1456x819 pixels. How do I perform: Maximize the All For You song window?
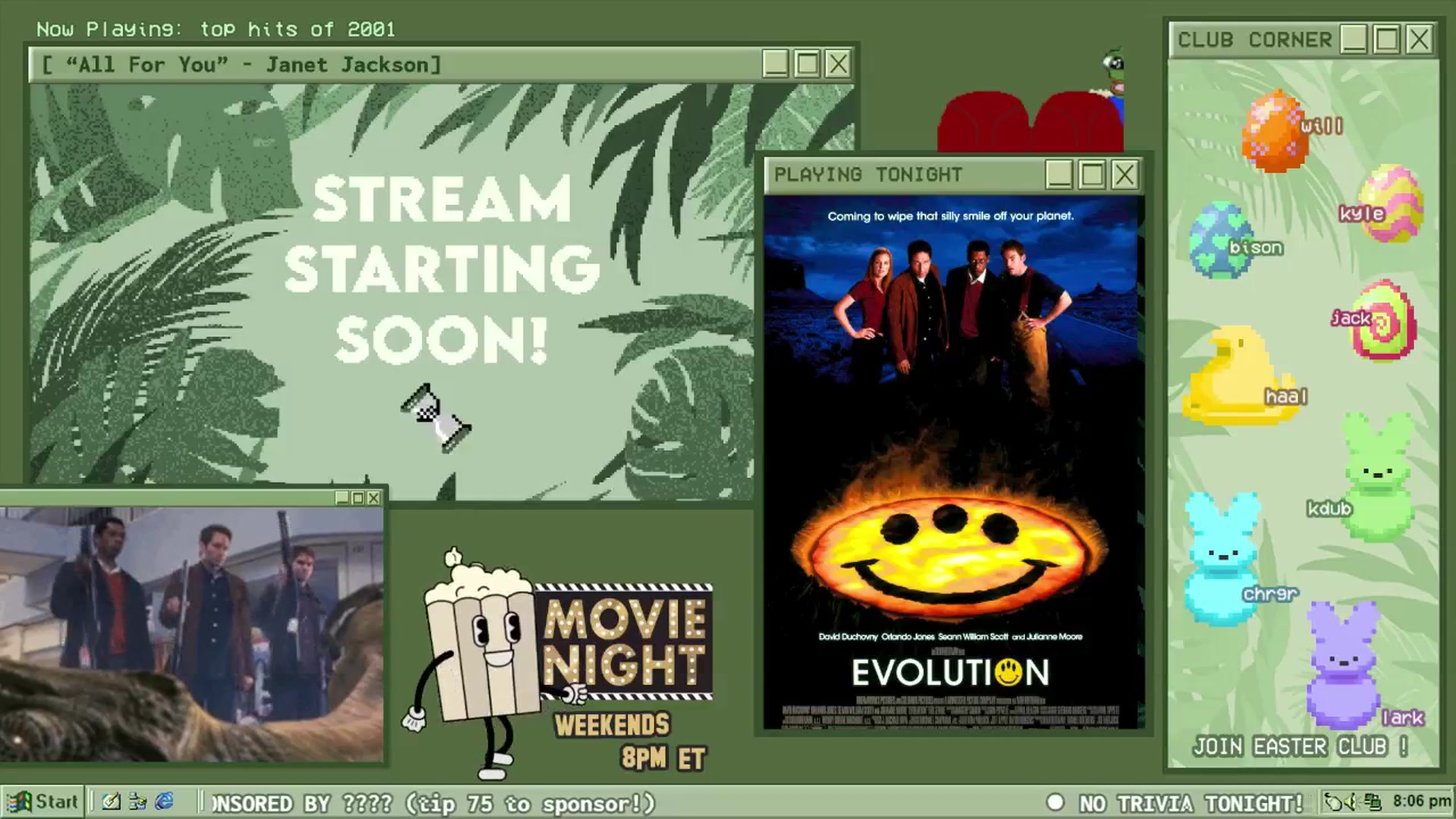[807, 64]
